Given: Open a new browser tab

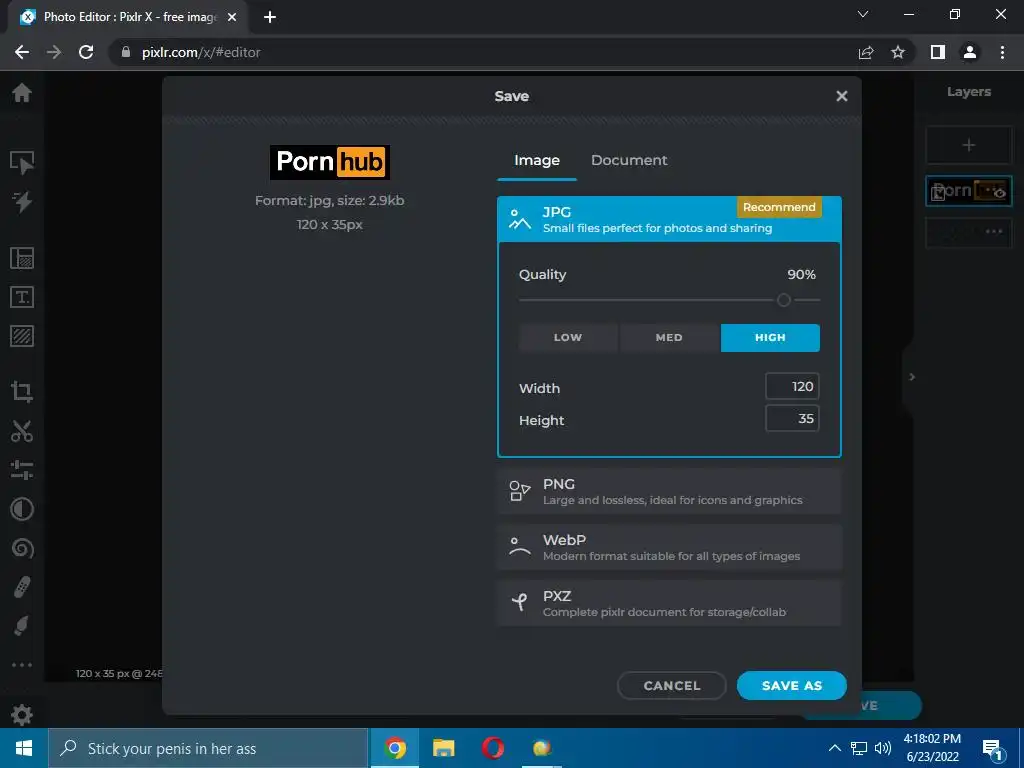Looking at the screenshot, I should tap(270, 18).
